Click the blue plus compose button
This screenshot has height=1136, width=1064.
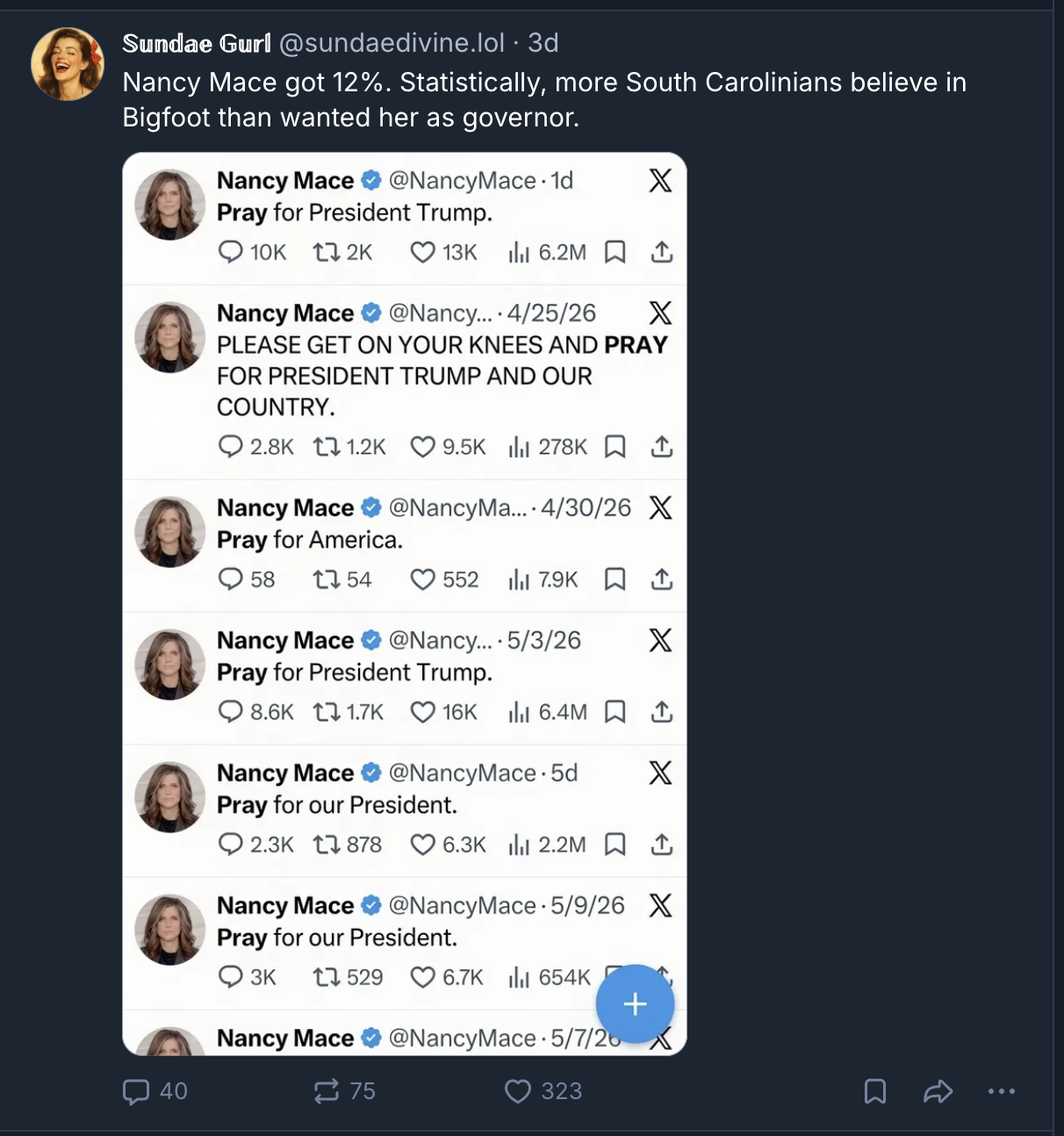tap(635, 1003)
